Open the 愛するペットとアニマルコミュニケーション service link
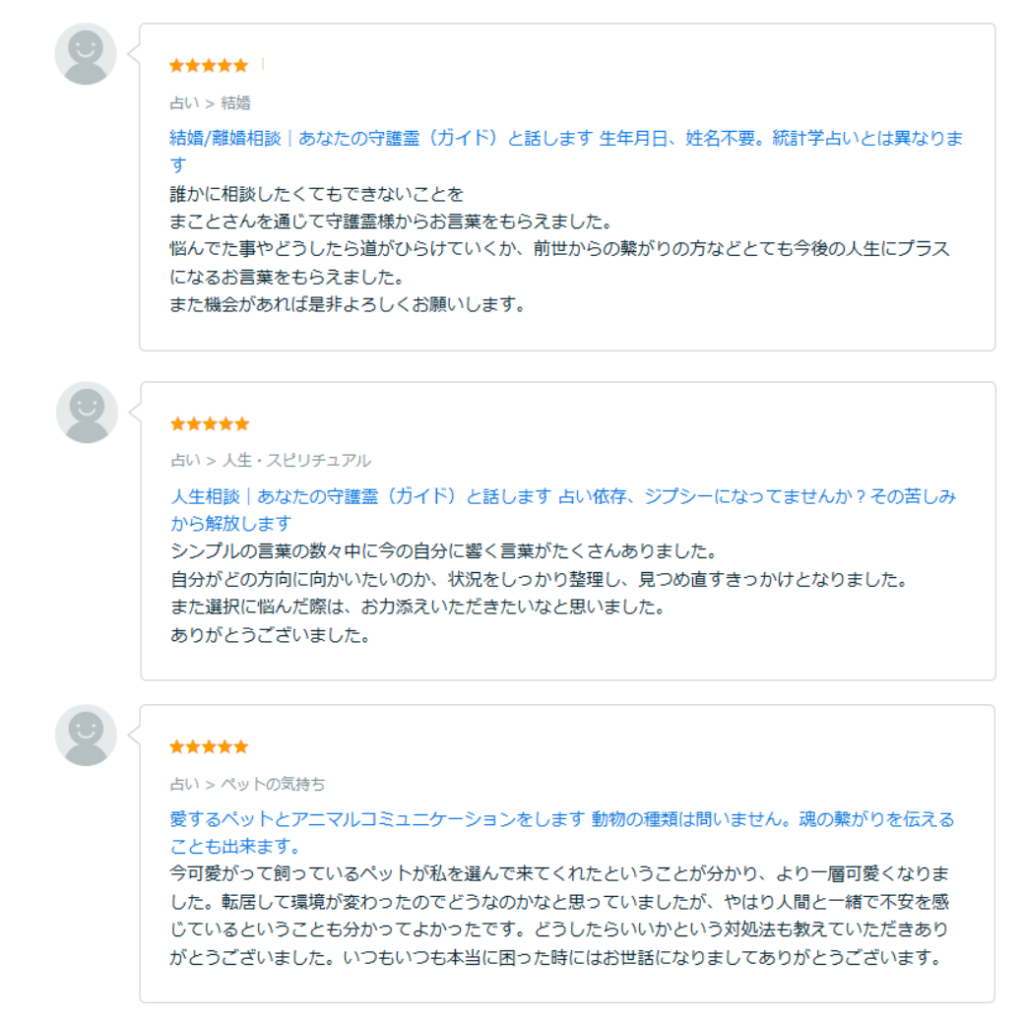 (562, 832)
